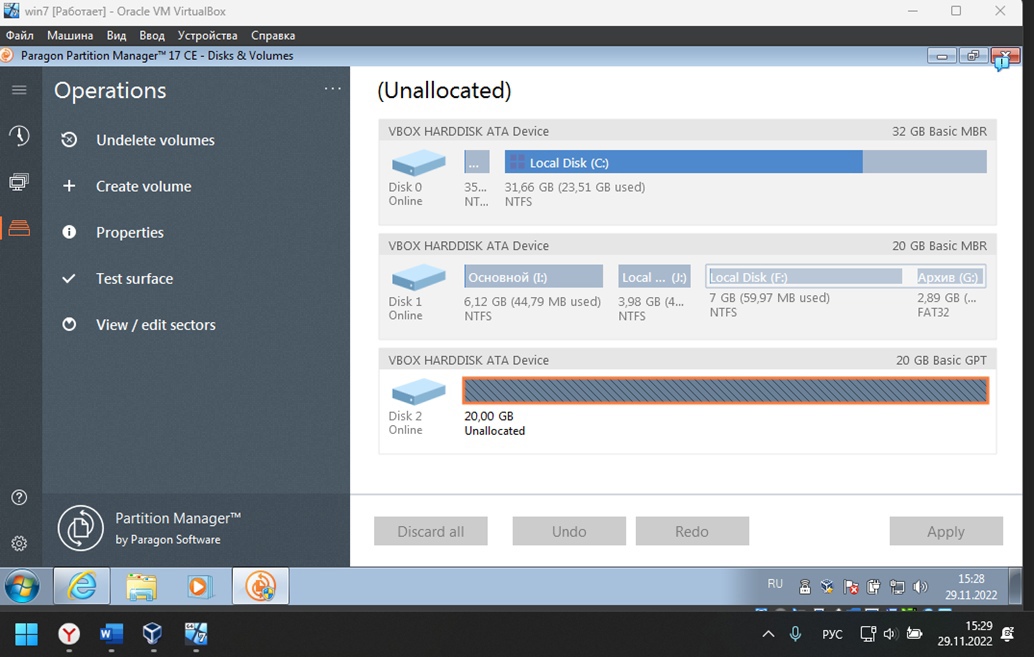Switch the host РУС input language
Image resolution: width=1034 pixels, height=657 pixels.
coord(832,634)
